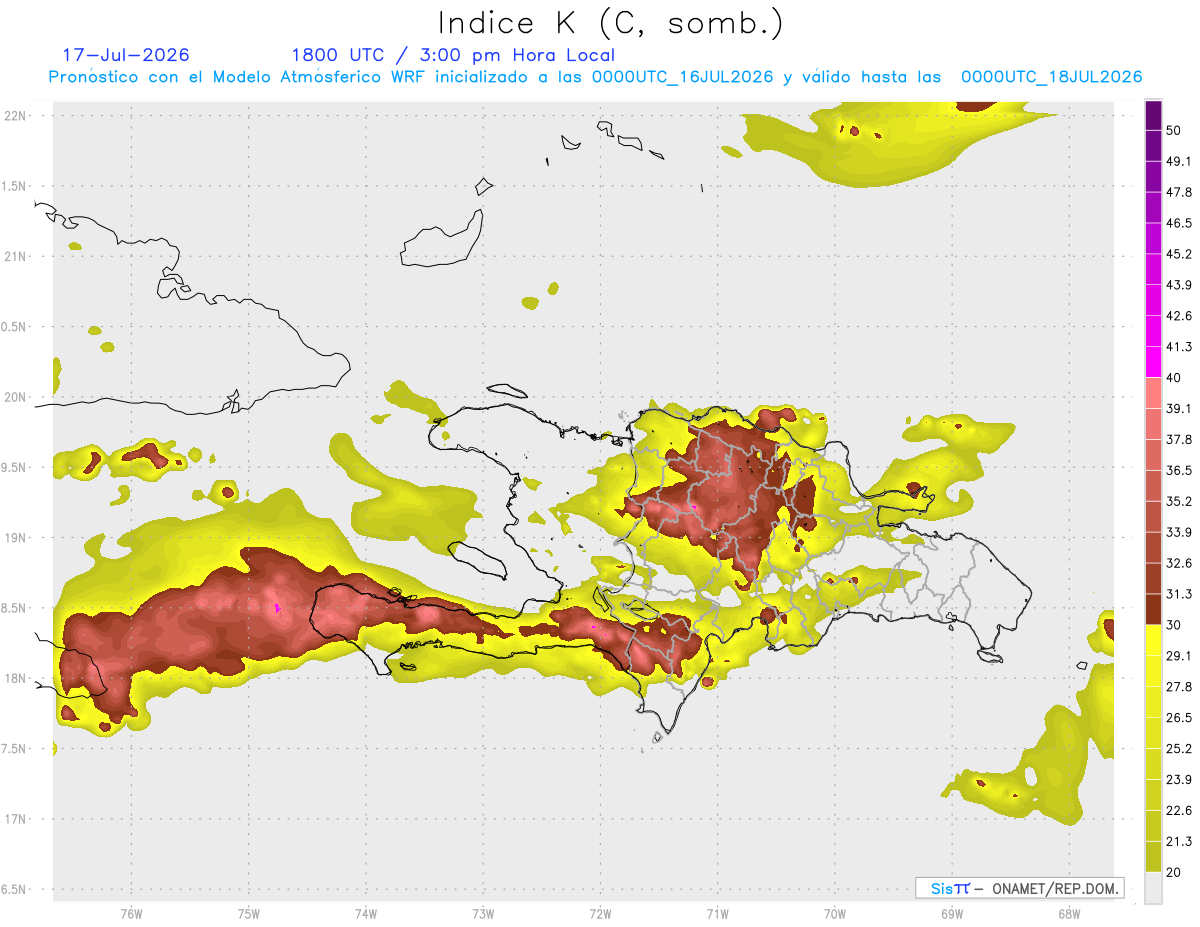The image size is (1200, 927).
Task: Click the '69W' longitude label
Action: (951, 914)
